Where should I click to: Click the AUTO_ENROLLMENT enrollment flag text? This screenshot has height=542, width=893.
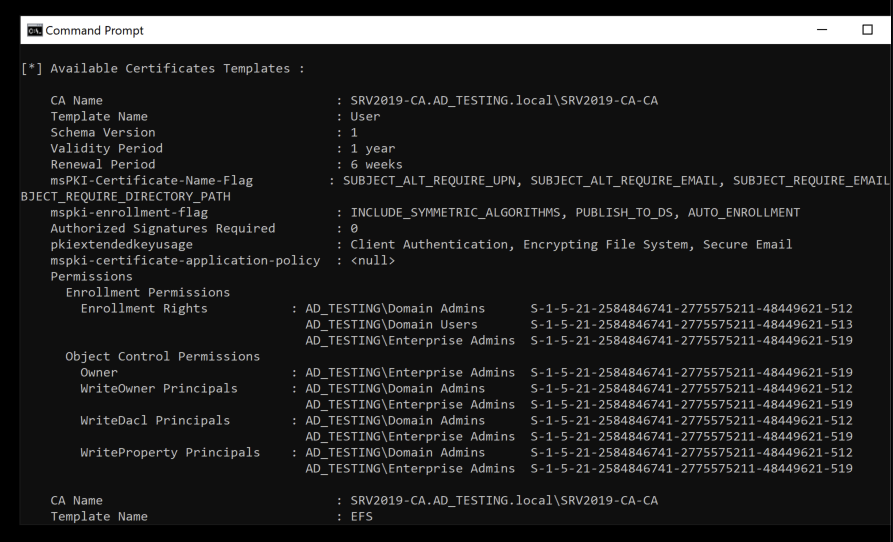coord(744,212)
